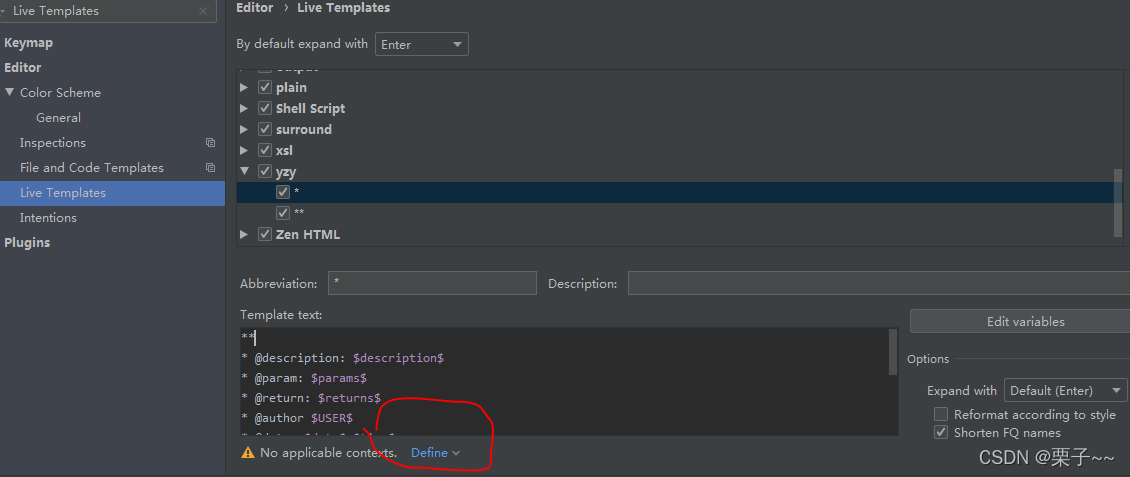Screen dimensions: 1130x477
Task: Open General under Color Scheme
Action: [x=58, y=117]
